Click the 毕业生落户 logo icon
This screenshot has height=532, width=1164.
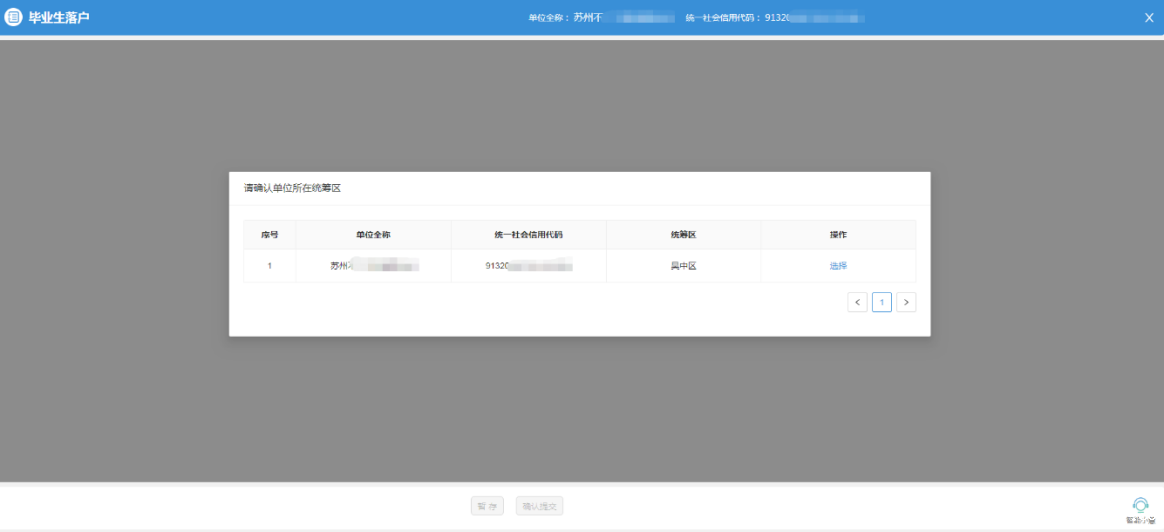click(14, 17)
